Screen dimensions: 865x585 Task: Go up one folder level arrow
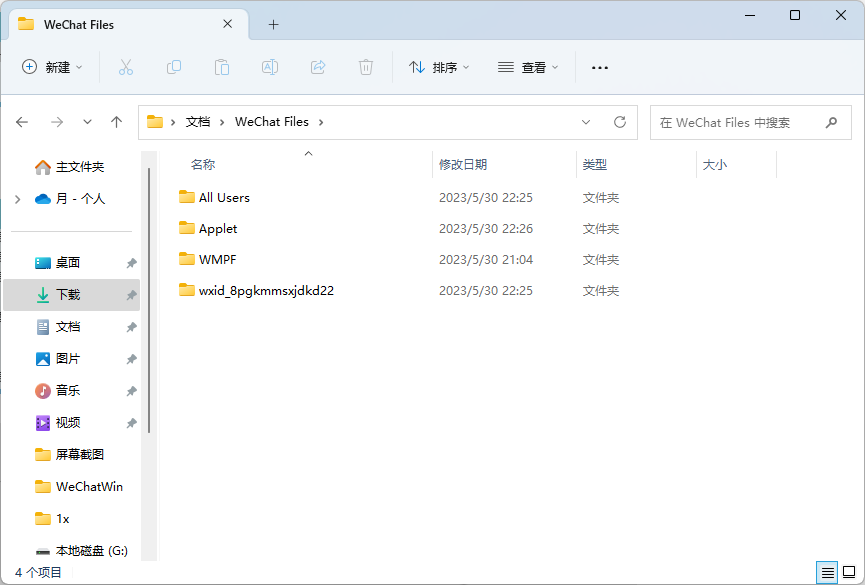[116, 122]
